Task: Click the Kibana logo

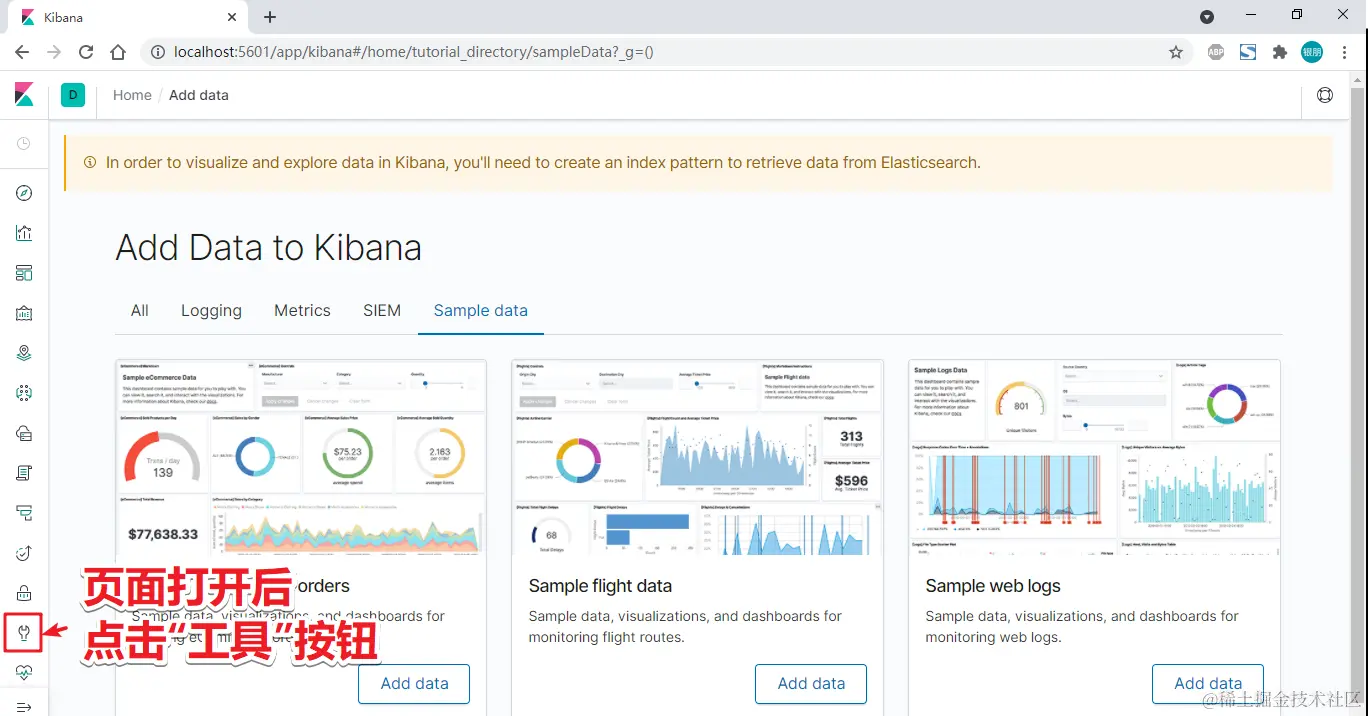Action: click(24, 95)
